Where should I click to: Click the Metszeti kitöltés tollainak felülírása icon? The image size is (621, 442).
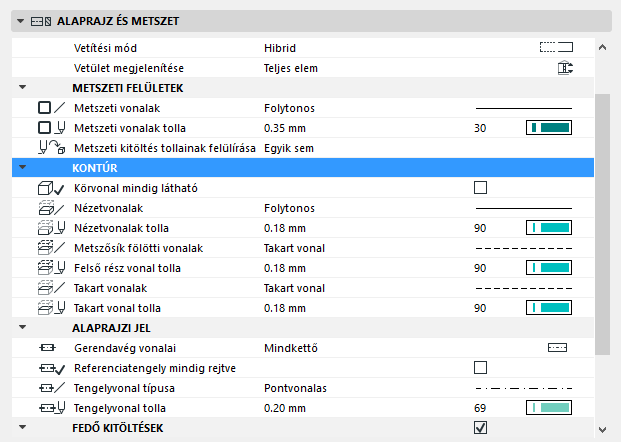click(50, 148)
